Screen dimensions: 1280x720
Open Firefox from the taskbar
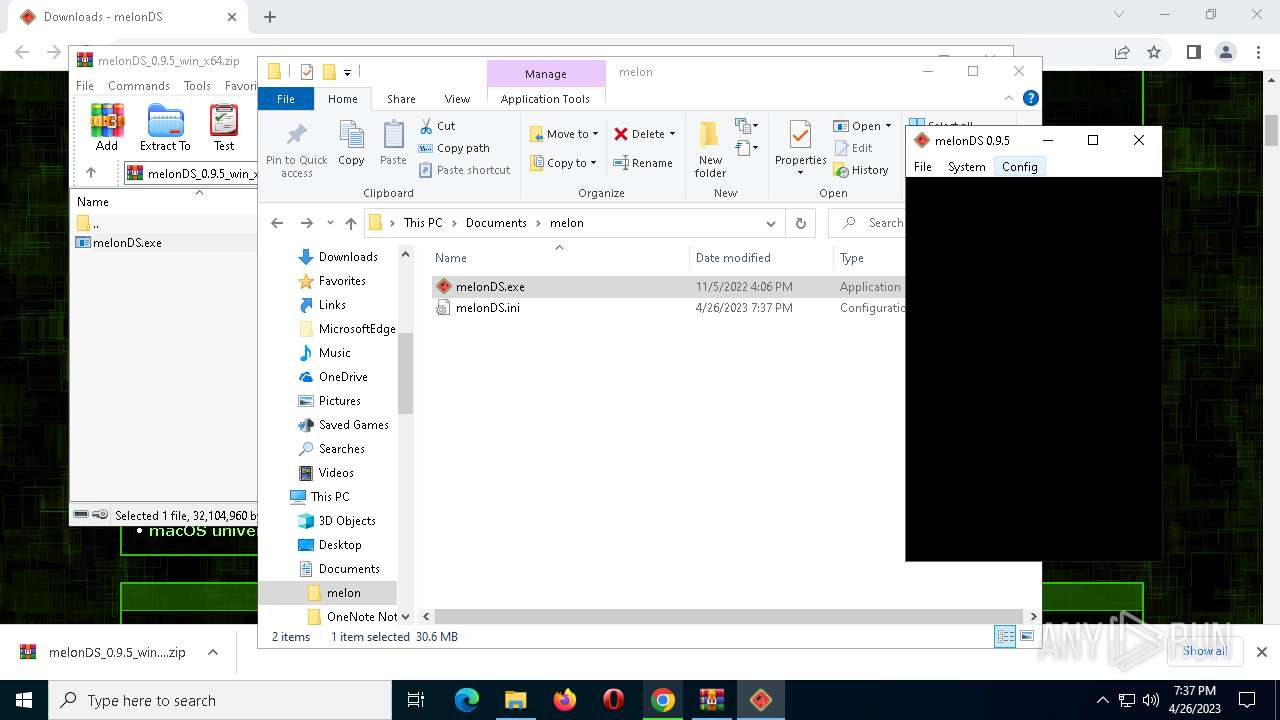pyautogui.click(x=565, y=700)
